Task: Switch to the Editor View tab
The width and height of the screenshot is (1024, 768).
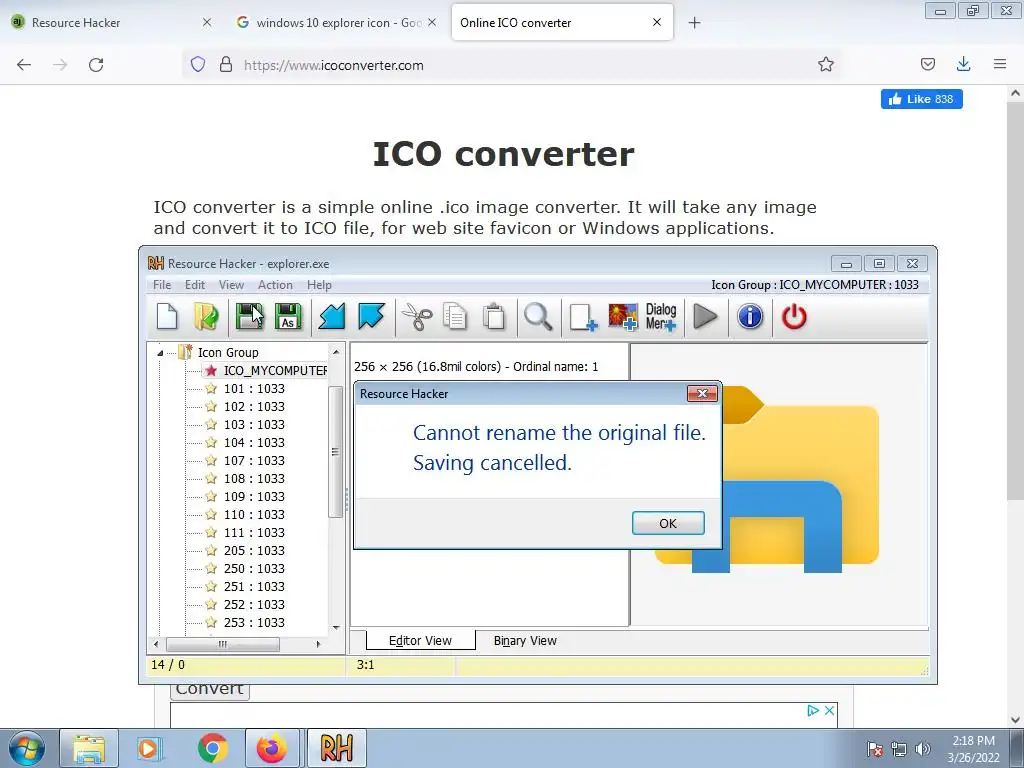Action: [x=421, y=641]
